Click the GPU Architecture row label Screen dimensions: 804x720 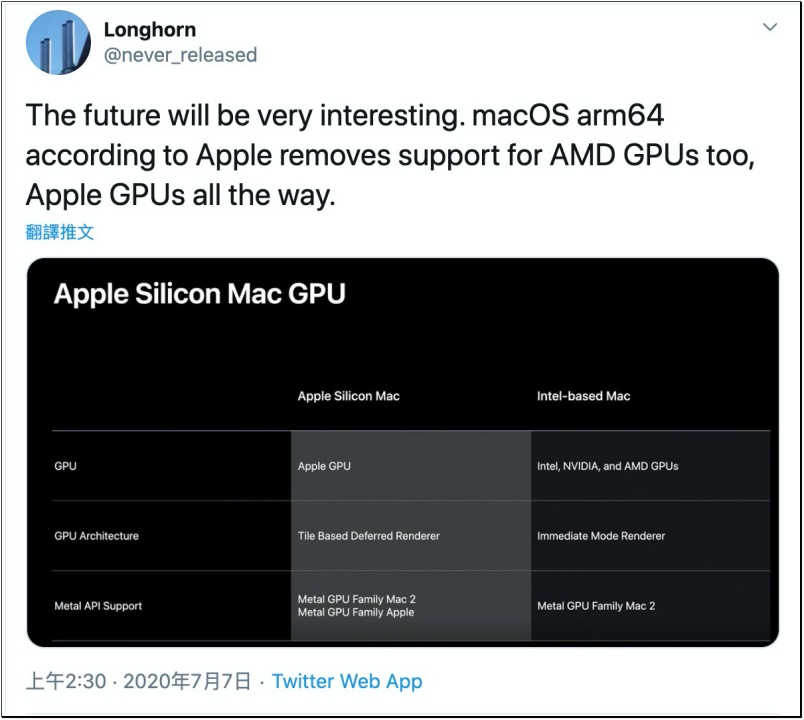pyautogui.click(x=96, y=536)
